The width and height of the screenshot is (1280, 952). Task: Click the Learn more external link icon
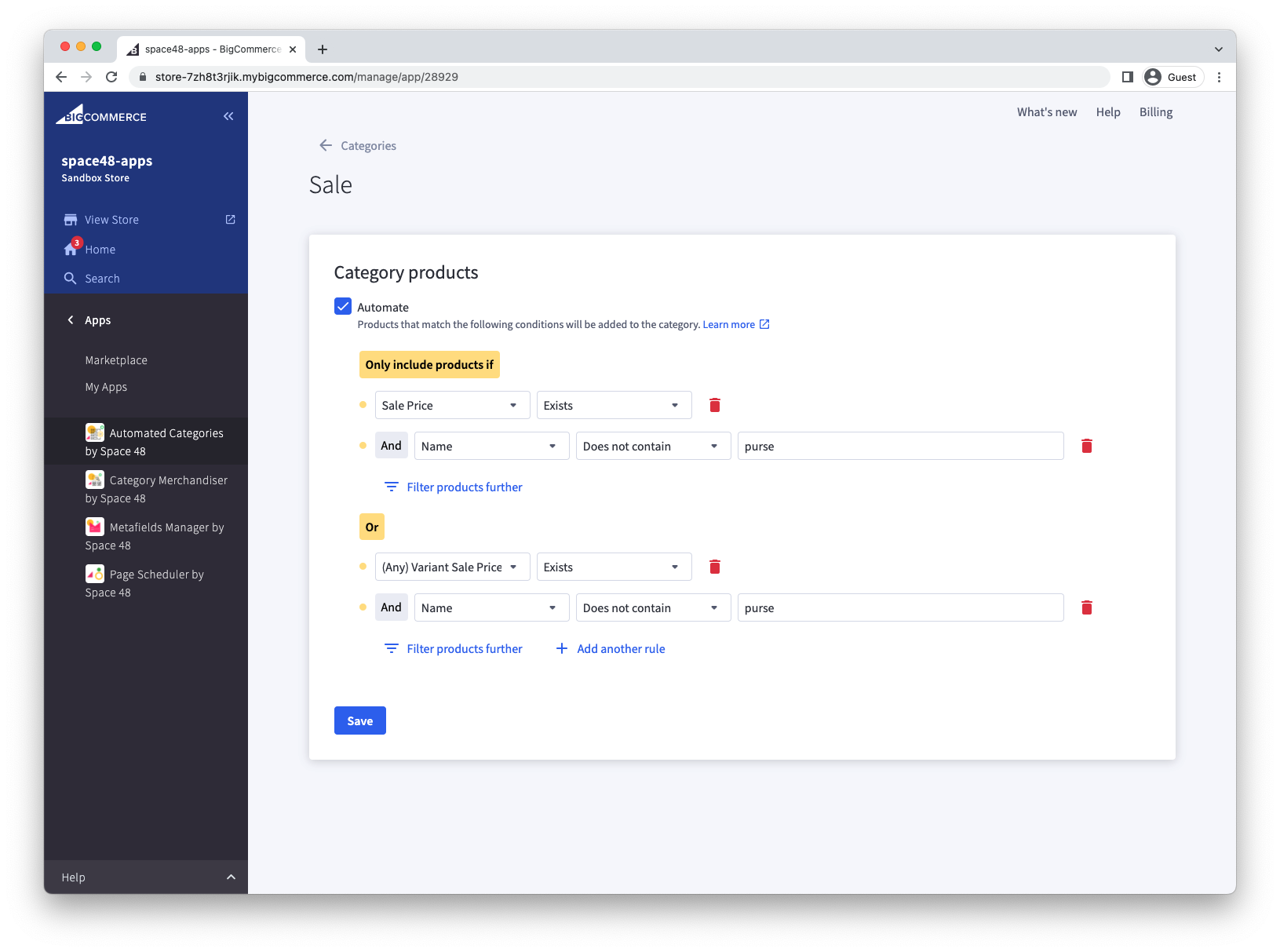[x=764, y=324]
